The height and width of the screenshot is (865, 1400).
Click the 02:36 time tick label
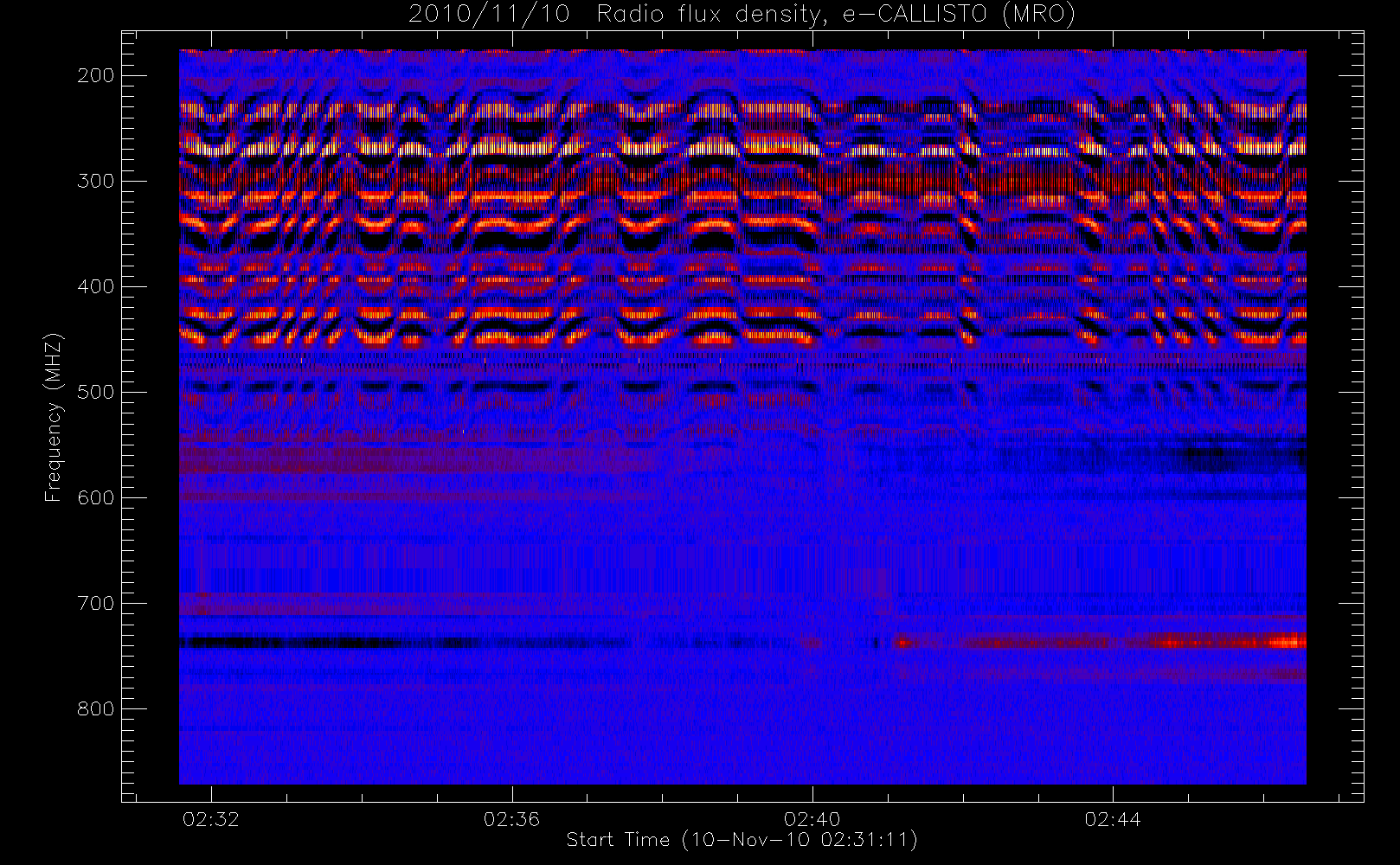point(511,819)
